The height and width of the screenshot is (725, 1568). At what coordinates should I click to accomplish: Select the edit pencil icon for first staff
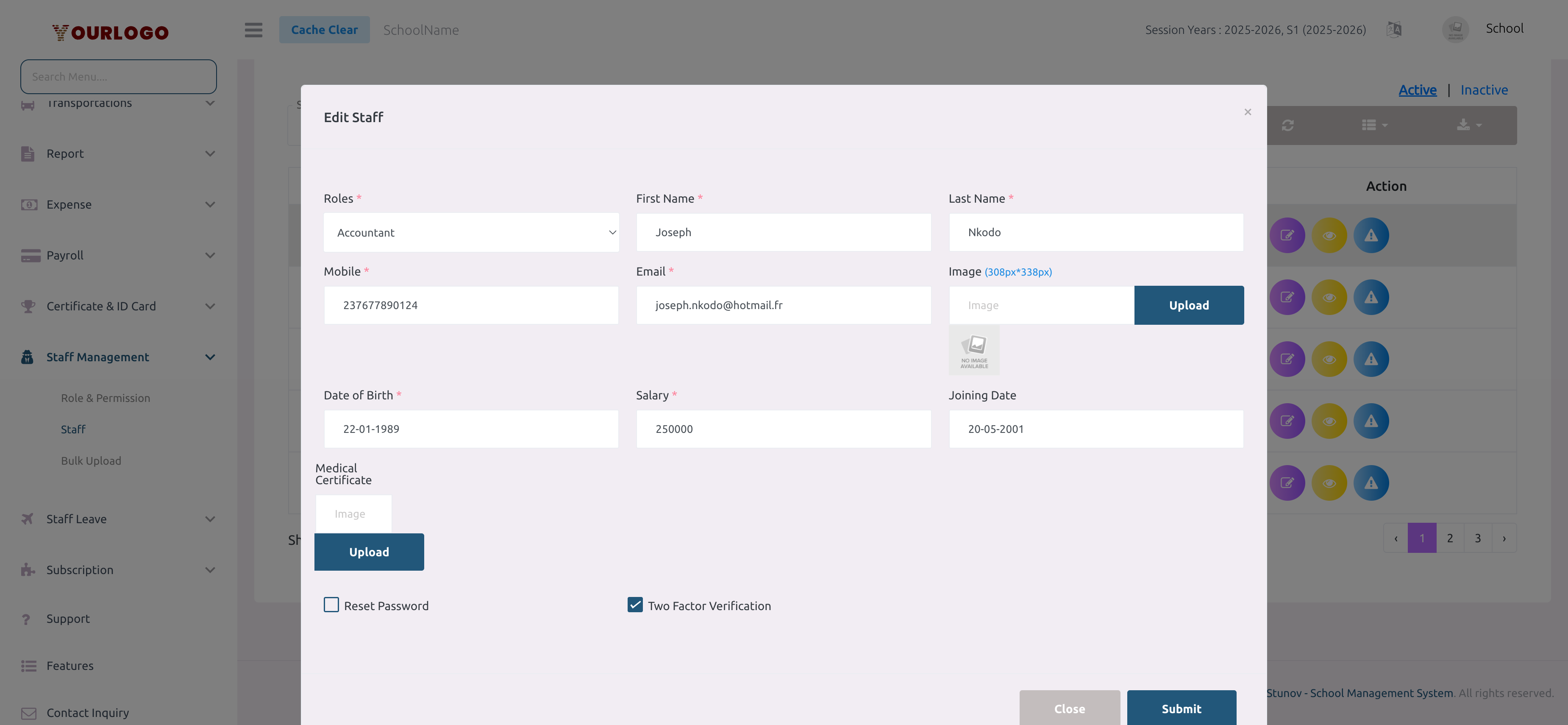click(1287, 235)
